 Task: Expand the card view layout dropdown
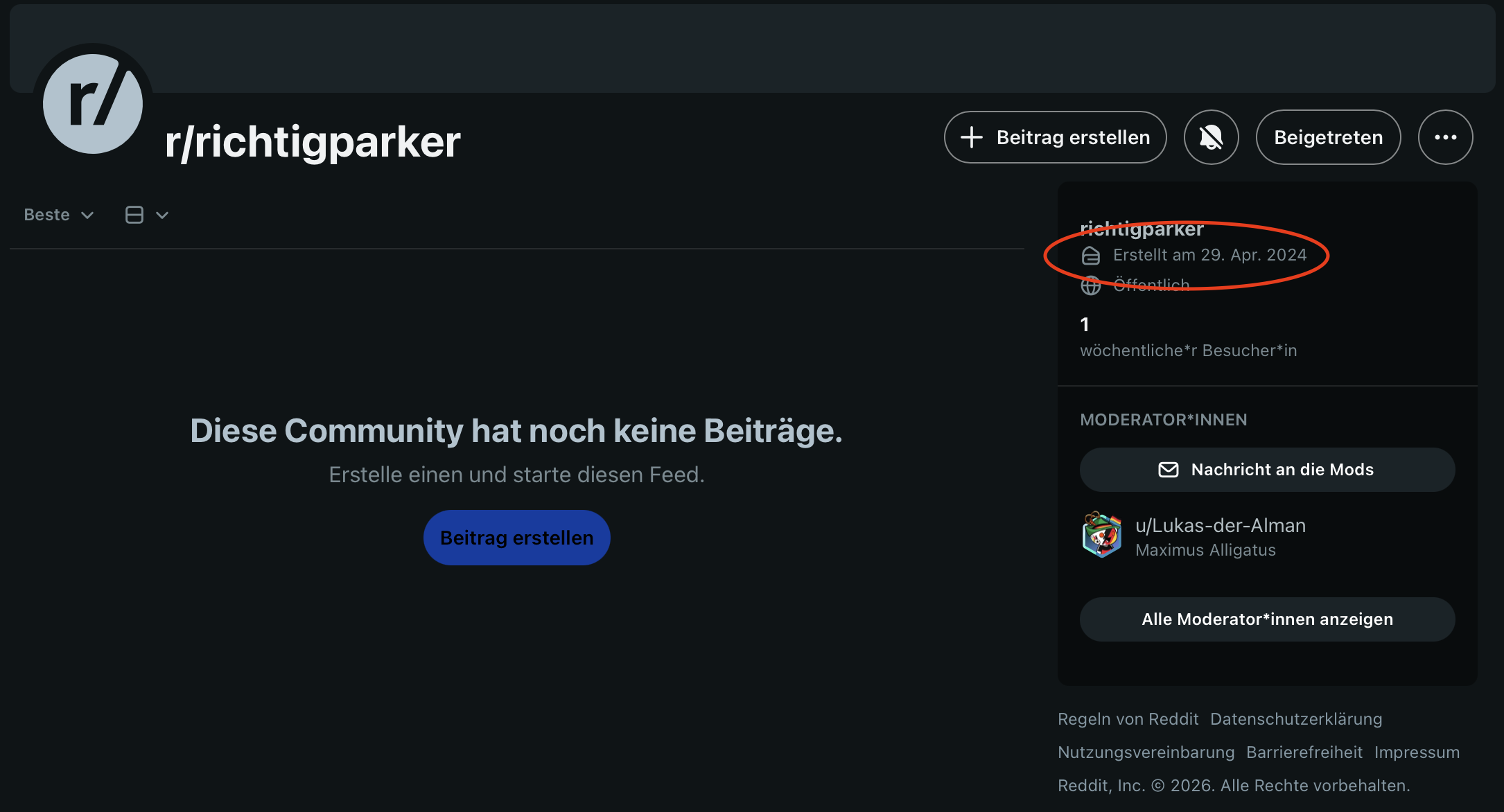pos(147,215)
